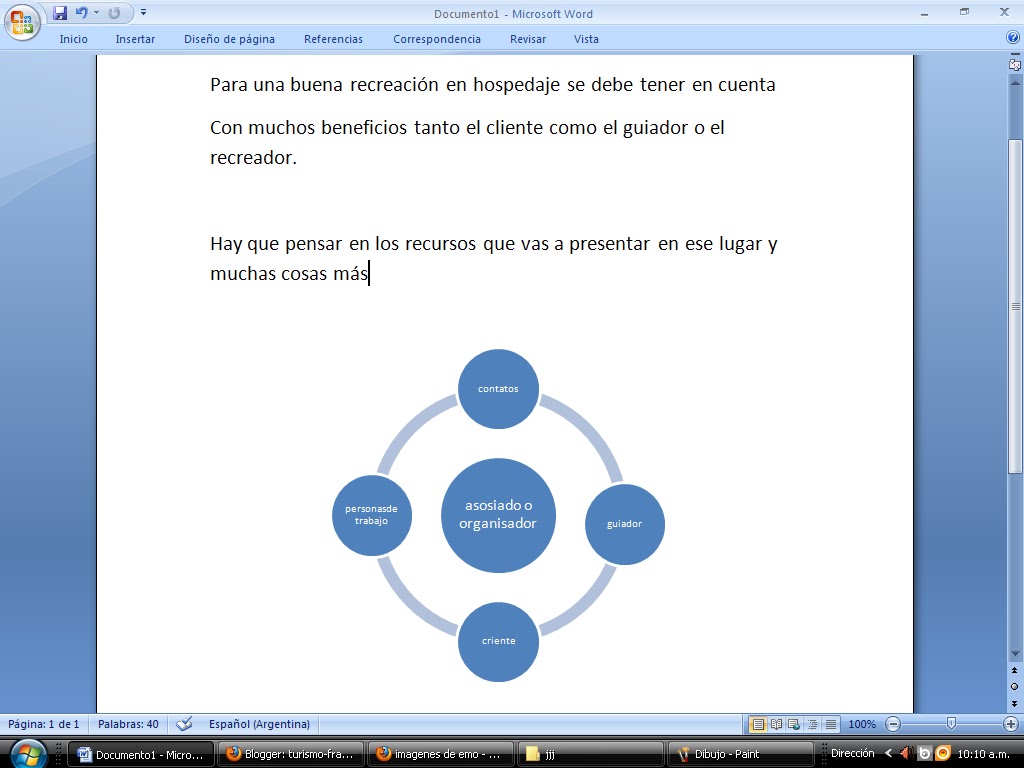Open the Insertar ribbon tab
Viewport: 1024px width, 768px height.
[x=135, y=39]
